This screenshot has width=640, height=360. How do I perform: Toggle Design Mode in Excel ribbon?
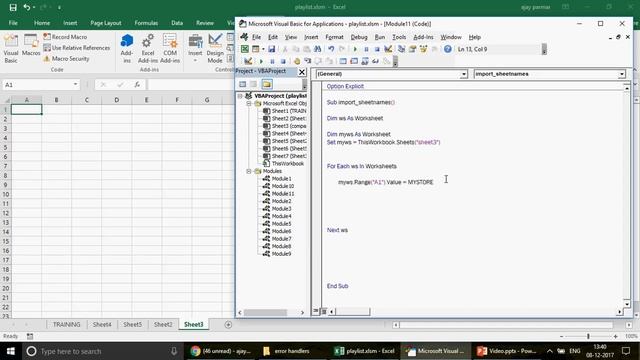215,49
